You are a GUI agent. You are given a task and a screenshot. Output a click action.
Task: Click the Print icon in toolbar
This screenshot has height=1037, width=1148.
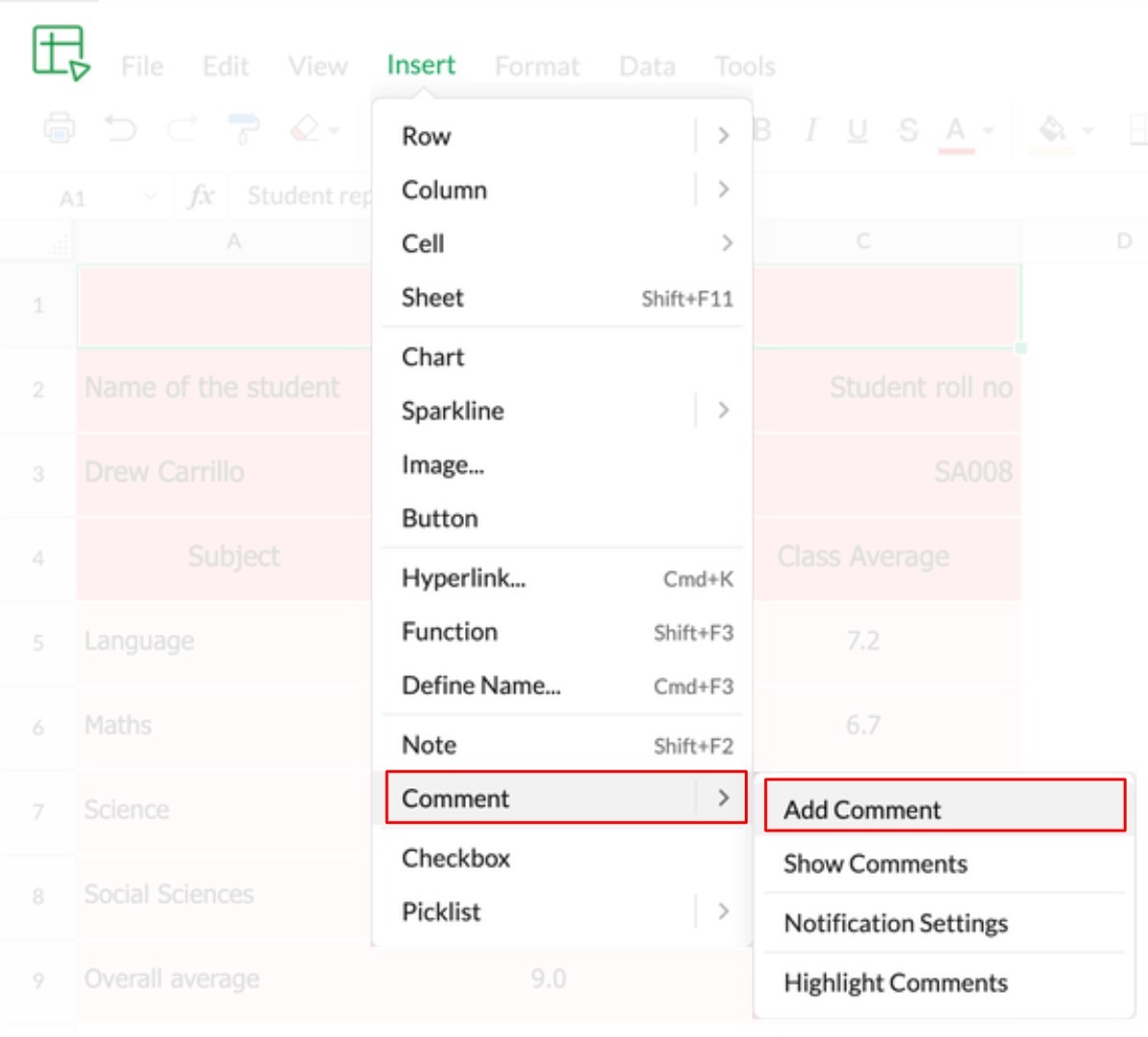(x=60, y=127)
